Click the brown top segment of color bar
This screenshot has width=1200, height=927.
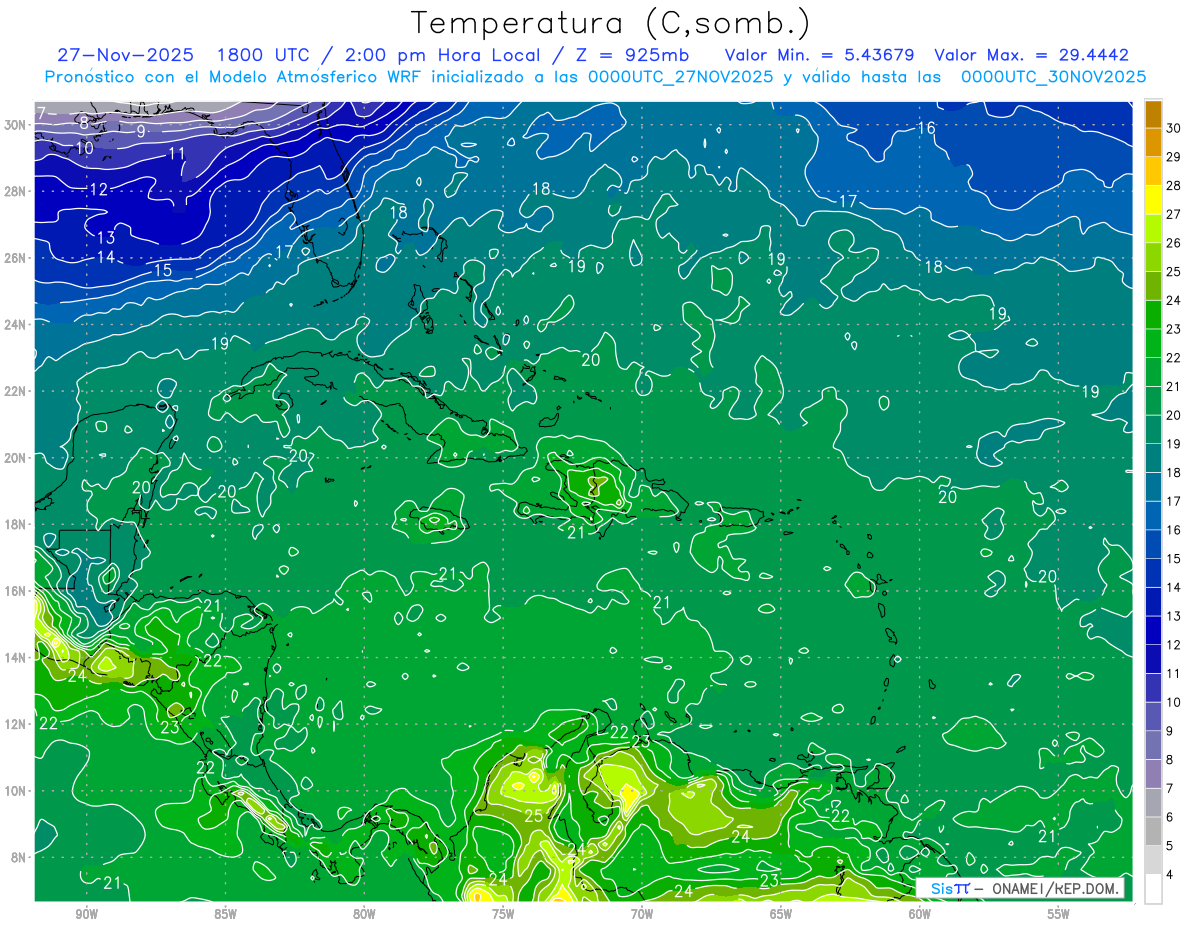(x=1153, y=114)
